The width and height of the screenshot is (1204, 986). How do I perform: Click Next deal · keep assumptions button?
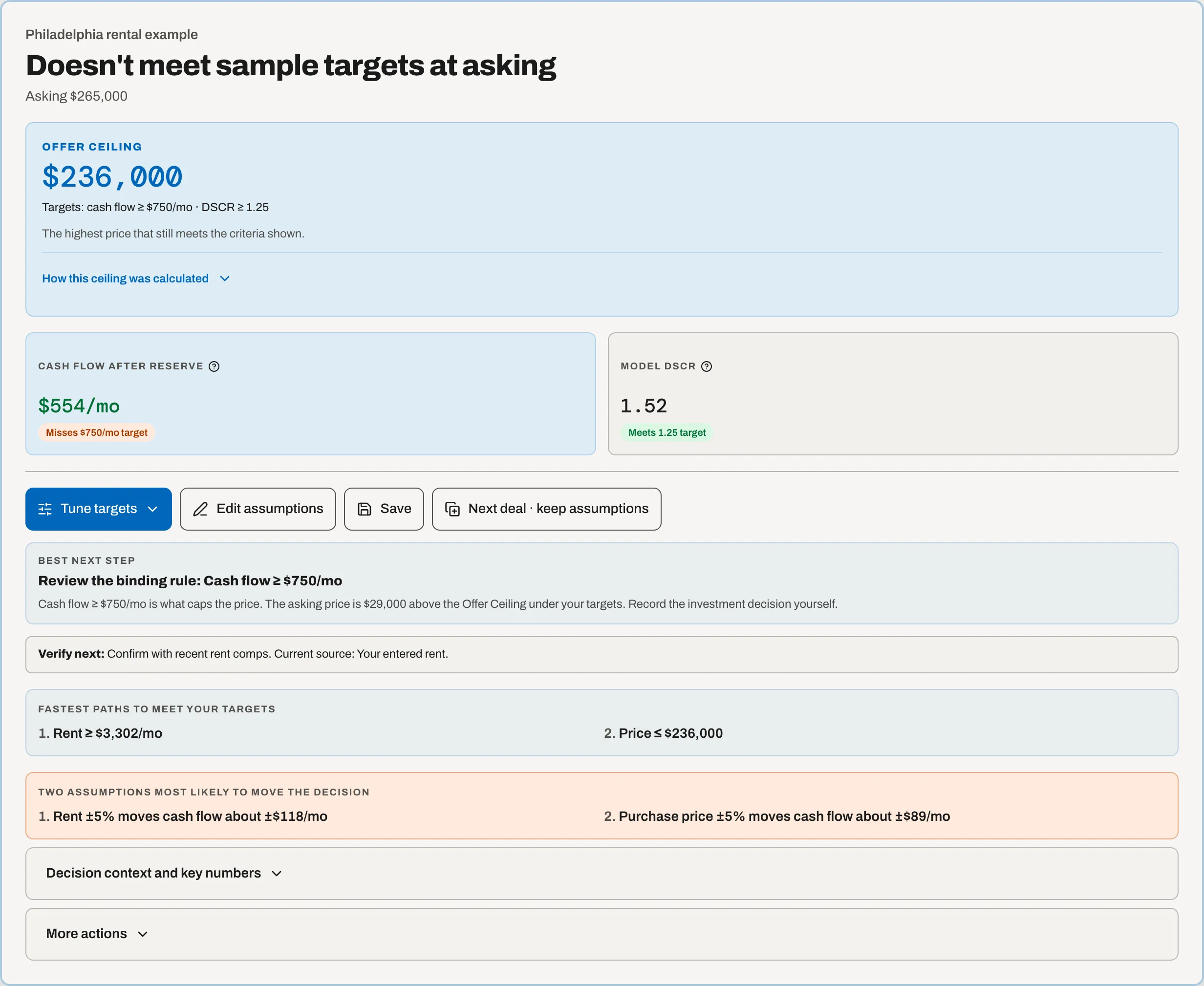tap(546, 509)
